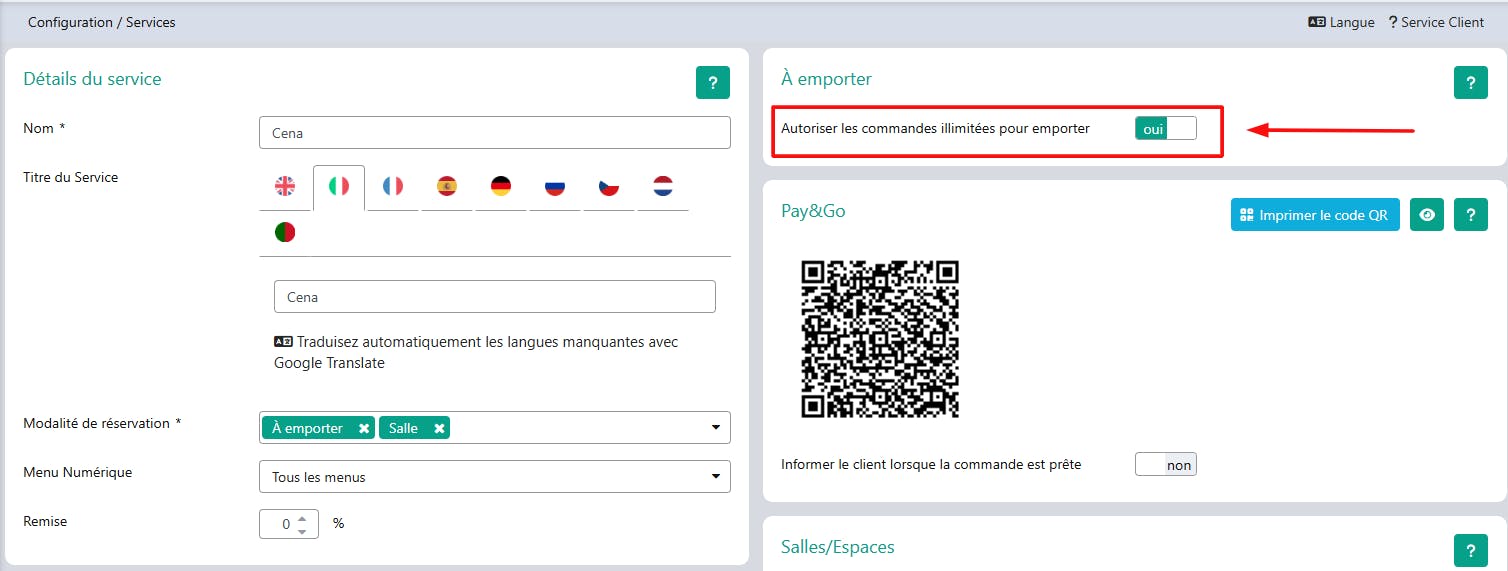Viewport: 1508px width, 571px height.
Task: Increase the Remise percentage
Action: [303, 518]
